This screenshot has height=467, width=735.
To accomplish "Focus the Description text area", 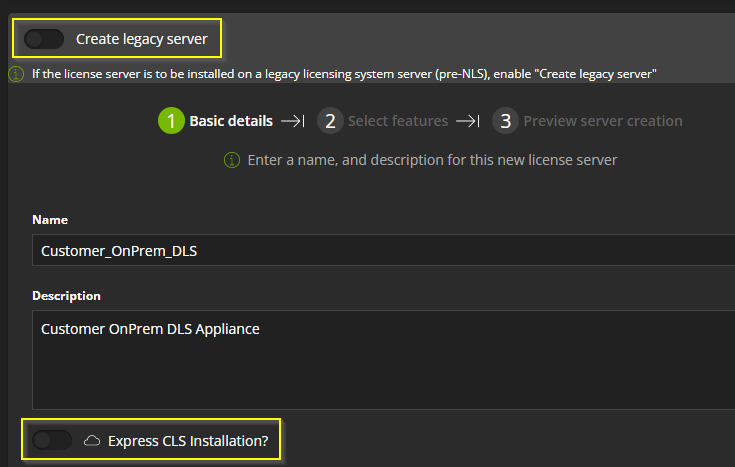I will point(383,360).
